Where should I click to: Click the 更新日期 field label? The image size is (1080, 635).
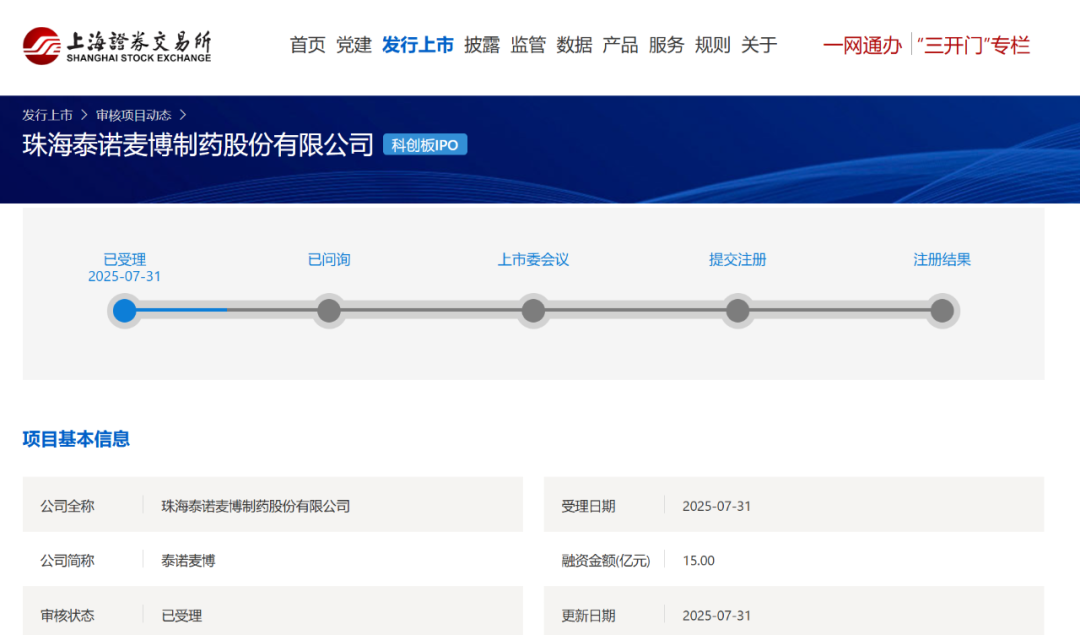click(x=588, y=616)
